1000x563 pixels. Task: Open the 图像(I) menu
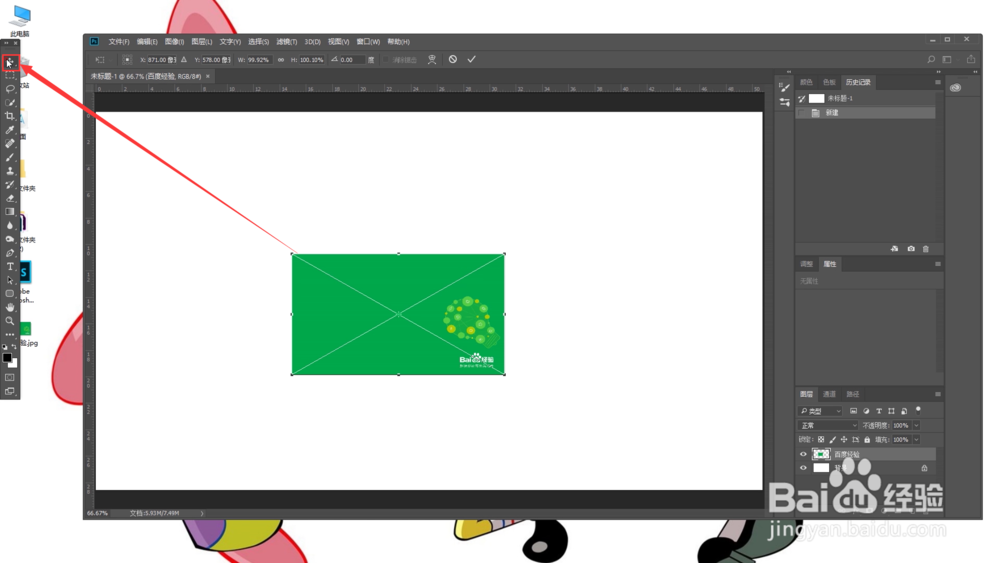pyautogui.click(x=174, y=41)
